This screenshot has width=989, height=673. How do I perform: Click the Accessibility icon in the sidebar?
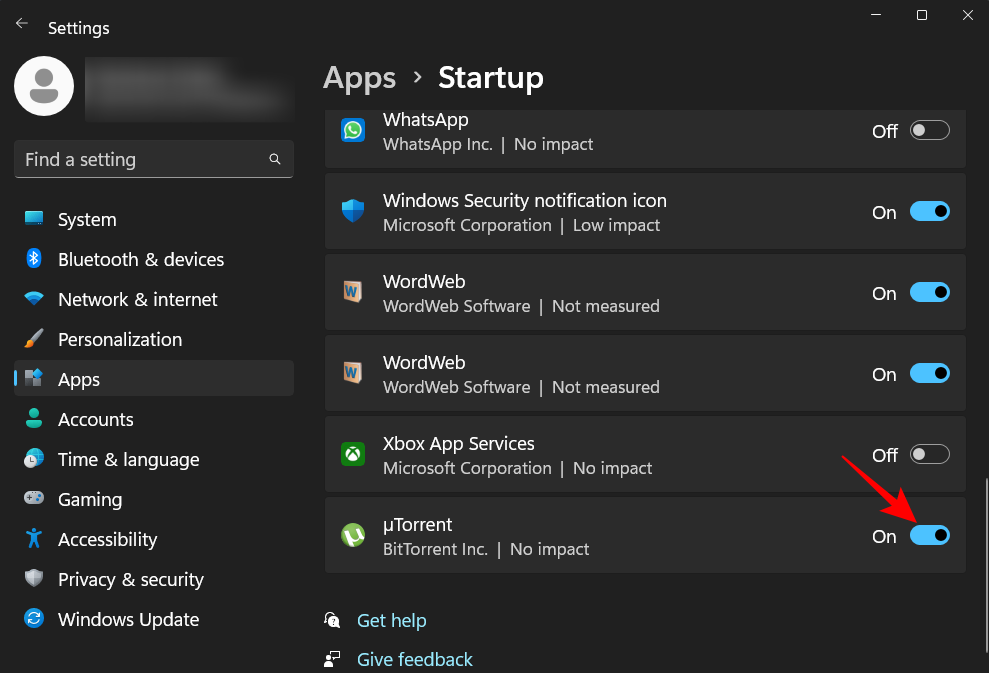[x=33, y=539]
